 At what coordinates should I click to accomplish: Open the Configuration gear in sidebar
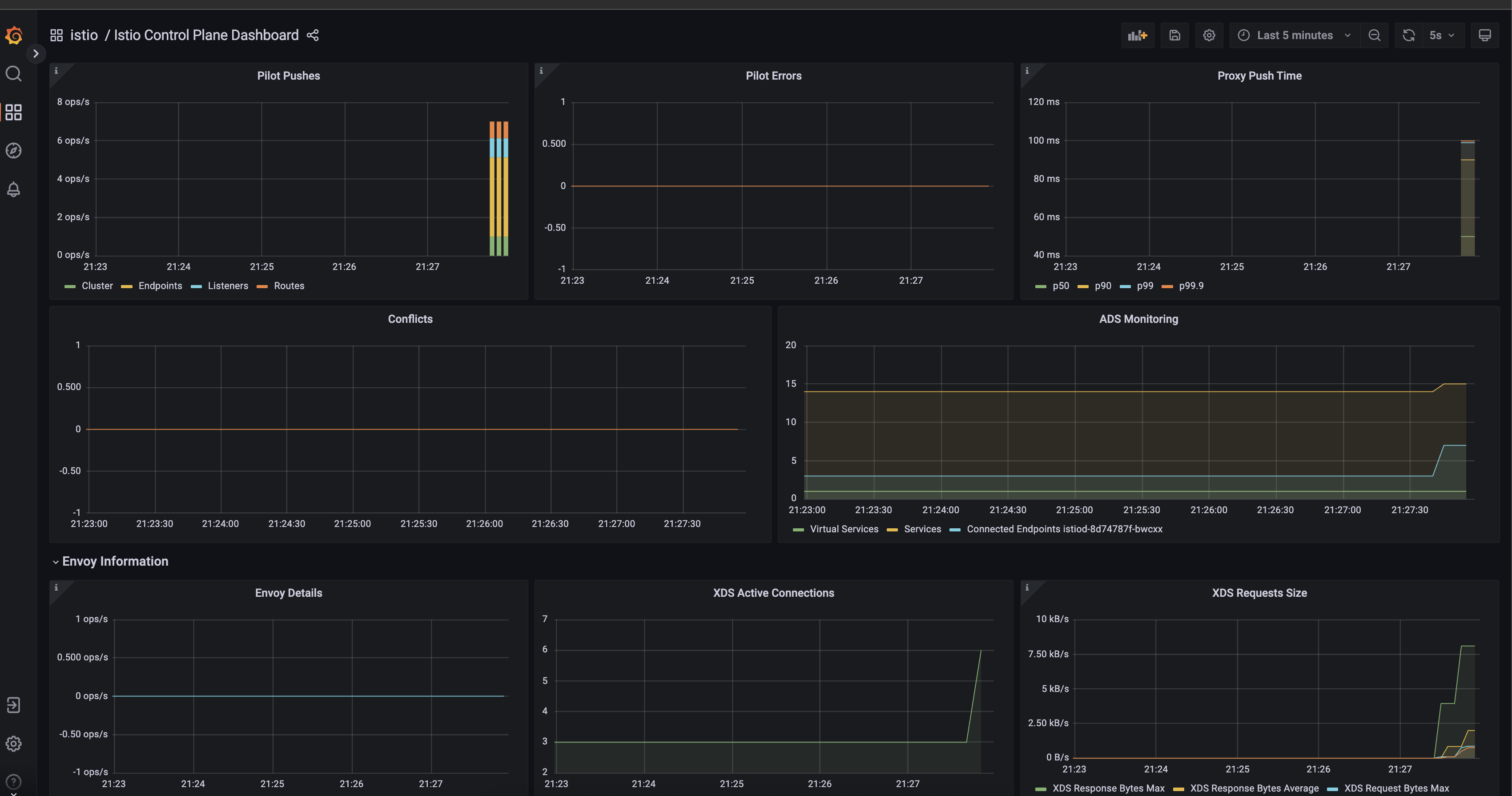click(x=13, y=744)
